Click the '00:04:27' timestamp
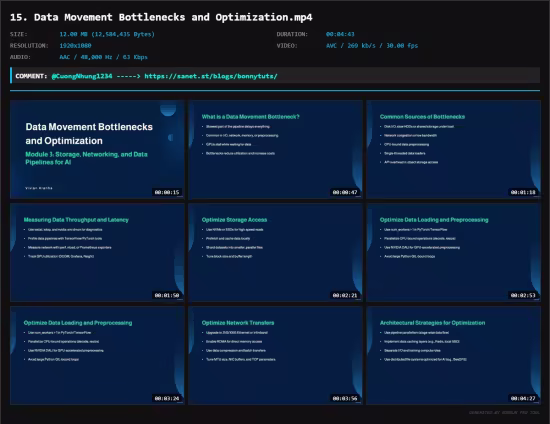This screenshot has height=424, width=550. pyautogui.click(x=523, y=398)
